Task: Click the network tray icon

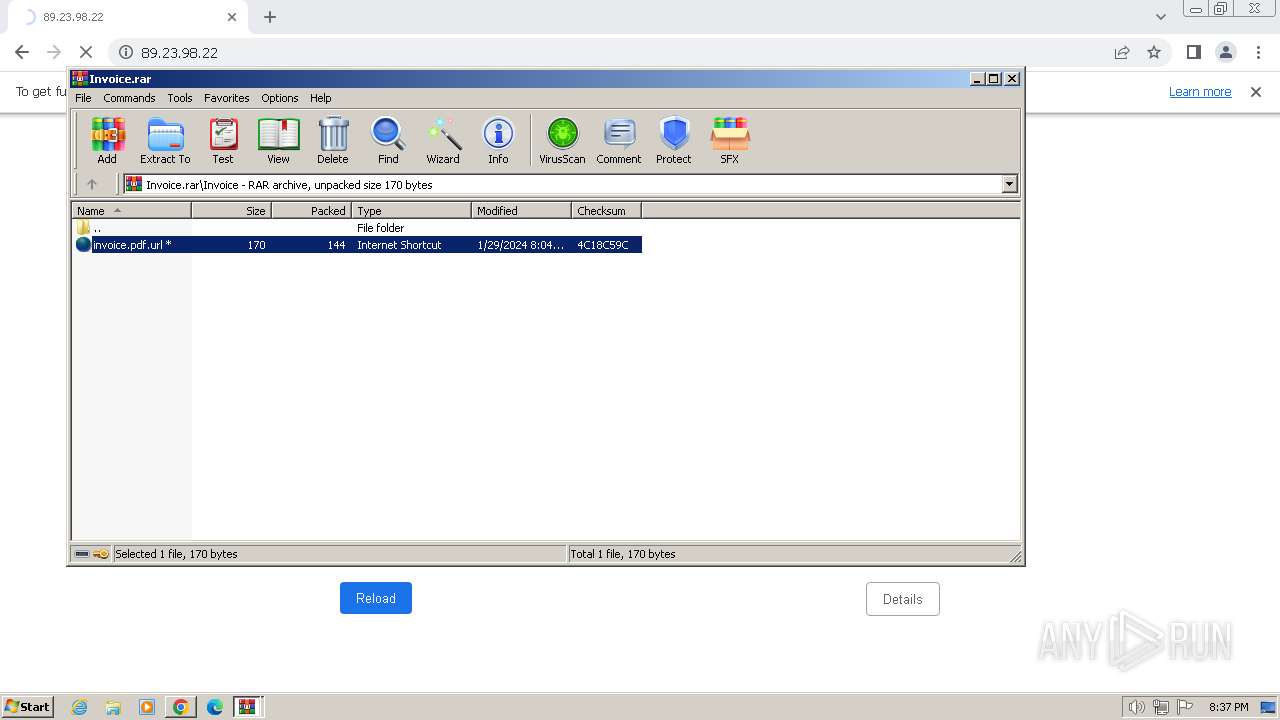Action: click(1161, 707)
